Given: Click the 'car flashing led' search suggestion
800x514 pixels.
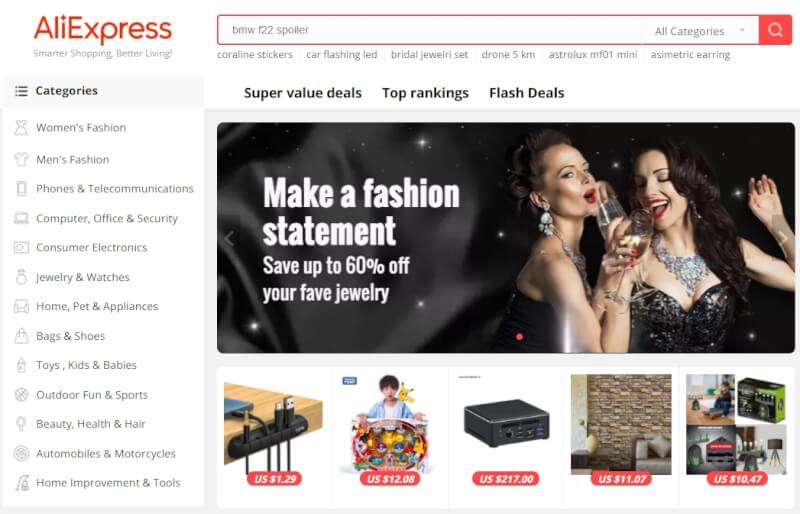Looking at the screenshot, I should click(341, 55).
